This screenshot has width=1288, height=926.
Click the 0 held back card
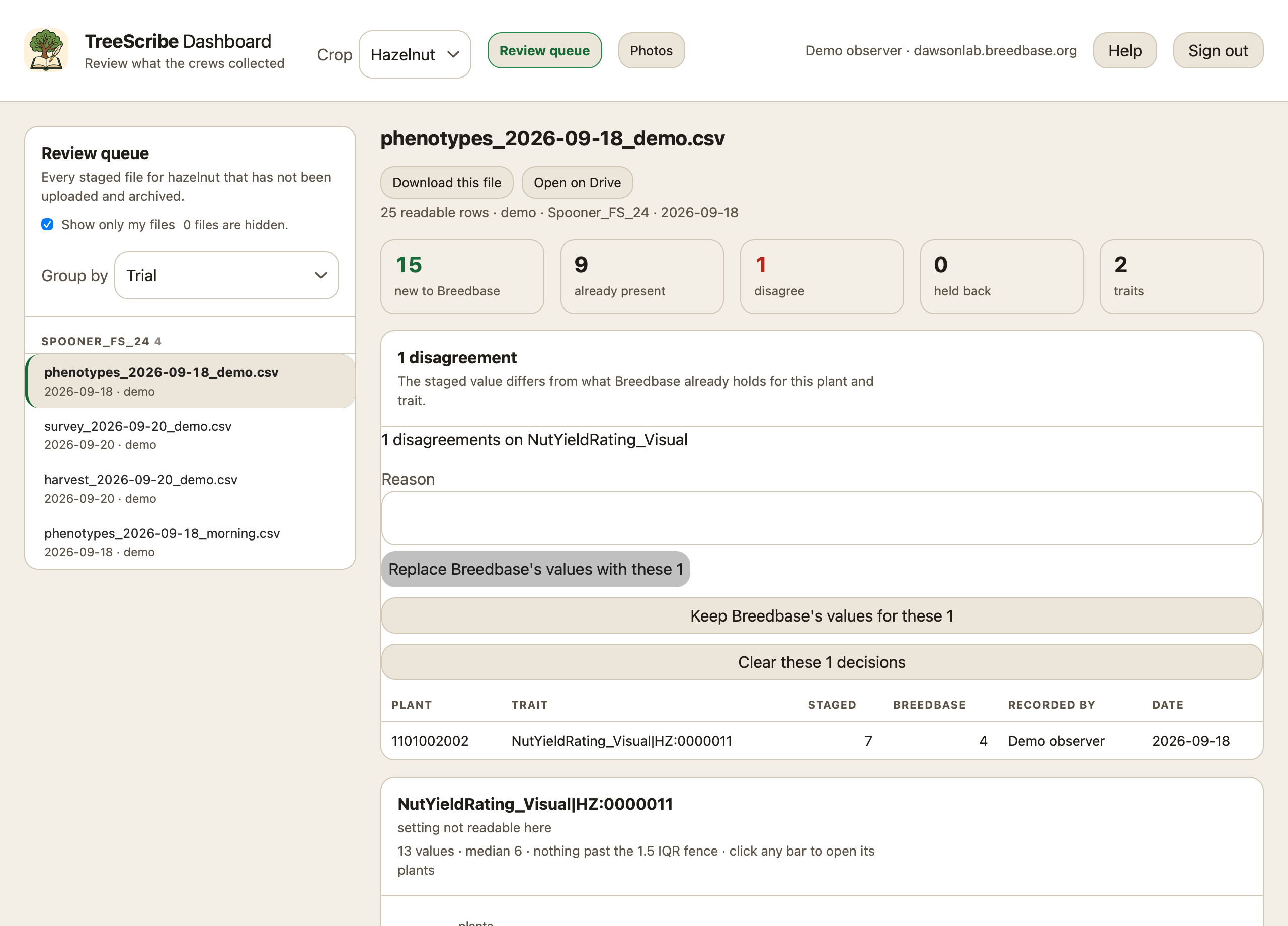[x=1002, y=277]
